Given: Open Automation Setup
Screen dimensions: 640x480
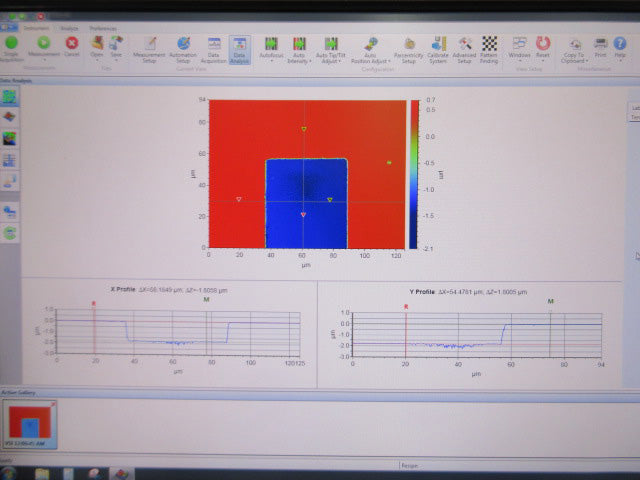Looking at the screenshot, I should (x=183, y=46).
